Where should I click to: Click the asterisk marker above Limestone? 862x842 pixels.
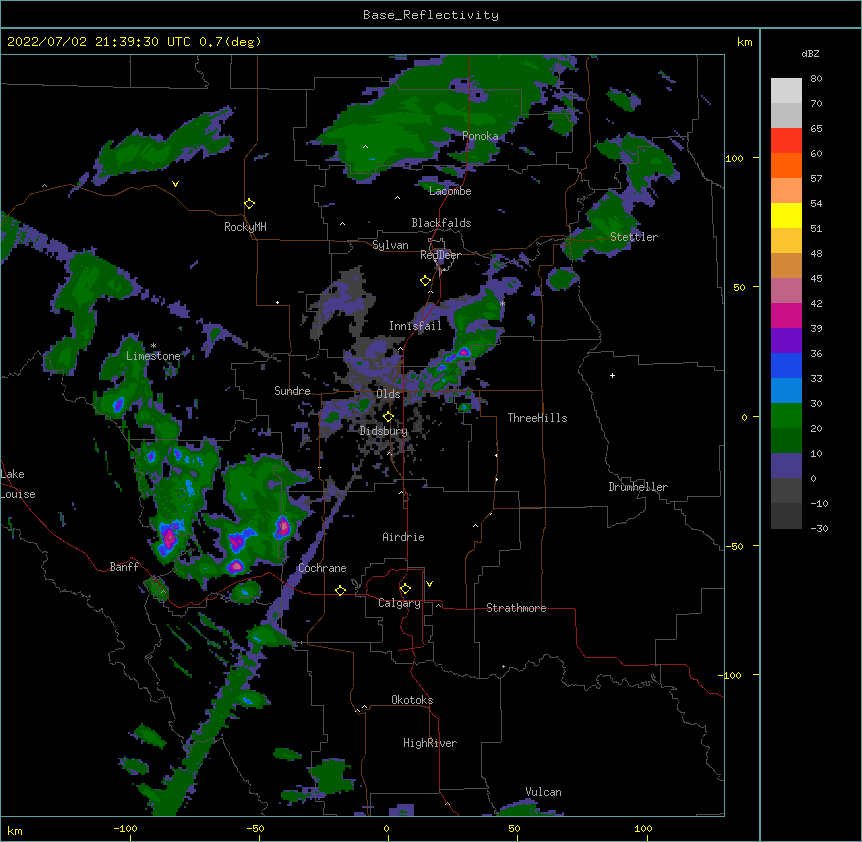(x=153, y=346)
